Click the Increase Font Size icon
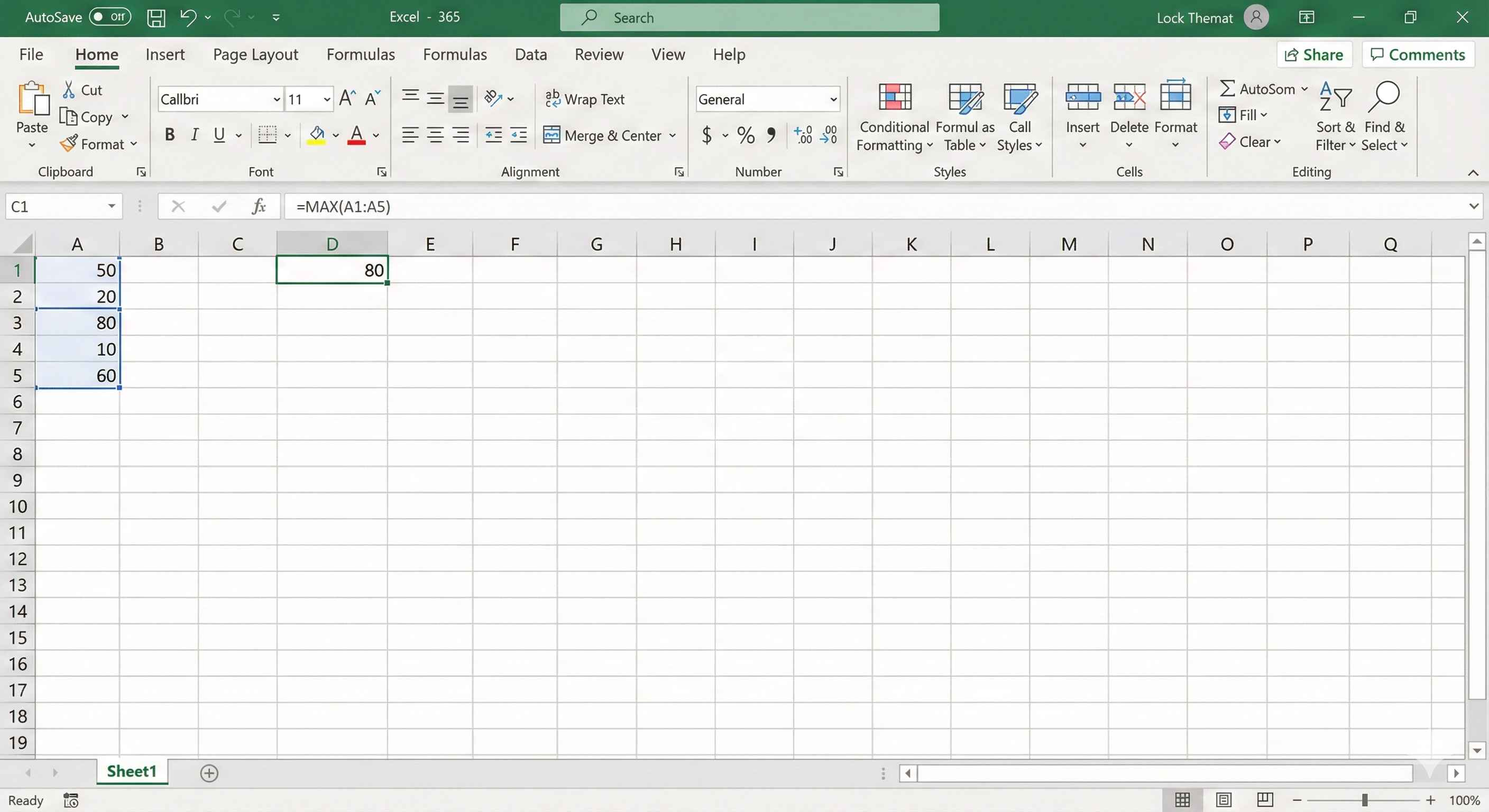The height and width of the screenshot is (812, 1489). (347, 99)
